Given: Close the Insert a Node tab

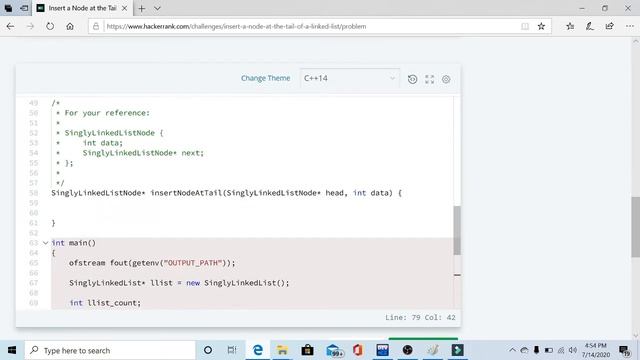Looking at the screenshot, I should pyautogui.click(x=125, y=8).
